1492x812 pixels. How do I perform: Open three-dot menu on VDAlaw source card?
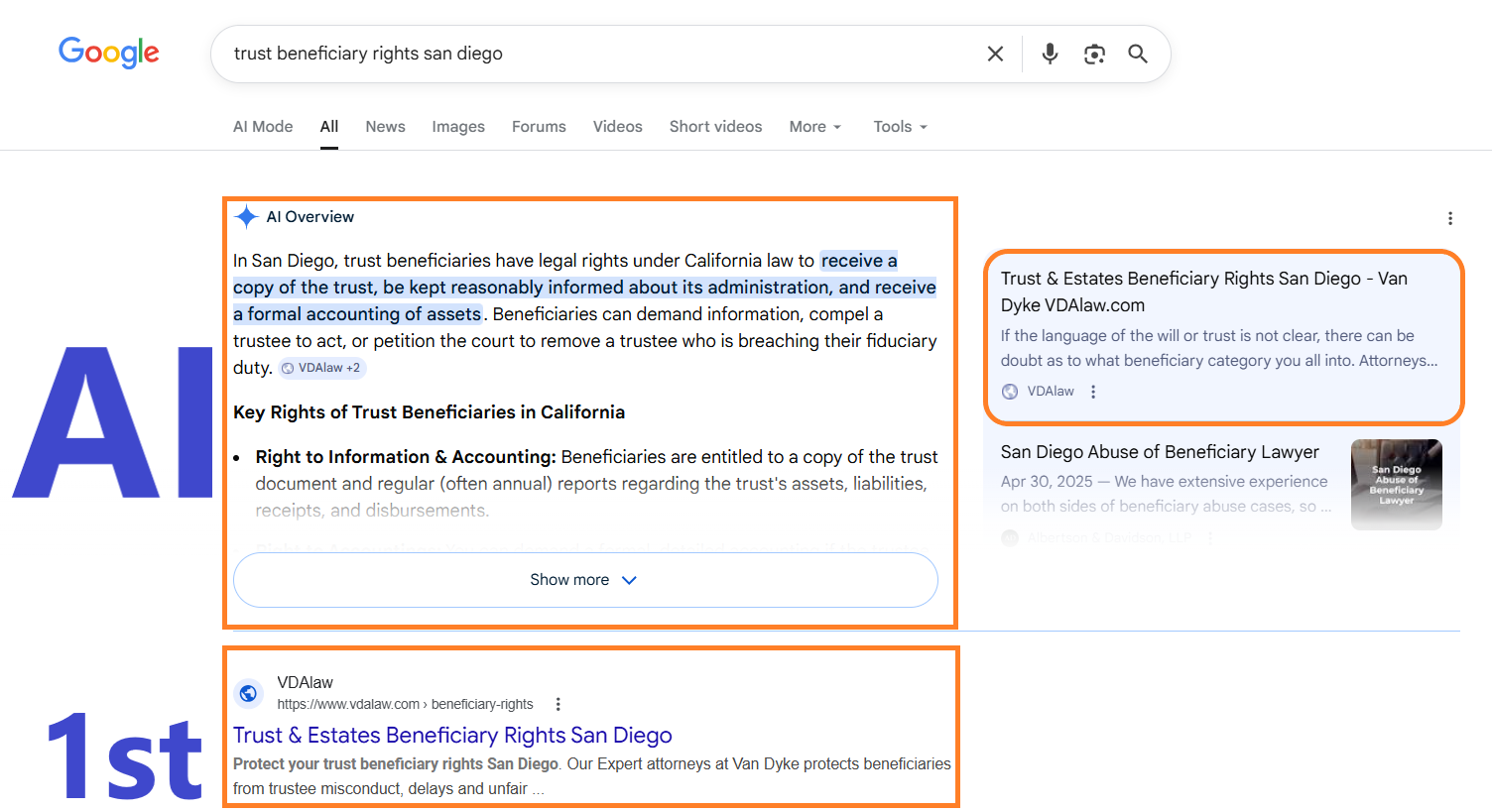pyautogui.click(x=1093, y=392)
